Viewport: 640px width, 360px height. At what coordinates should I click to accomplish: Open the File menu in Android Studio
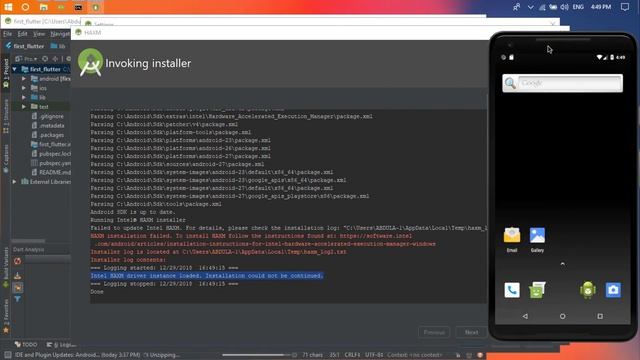point(7,34)
